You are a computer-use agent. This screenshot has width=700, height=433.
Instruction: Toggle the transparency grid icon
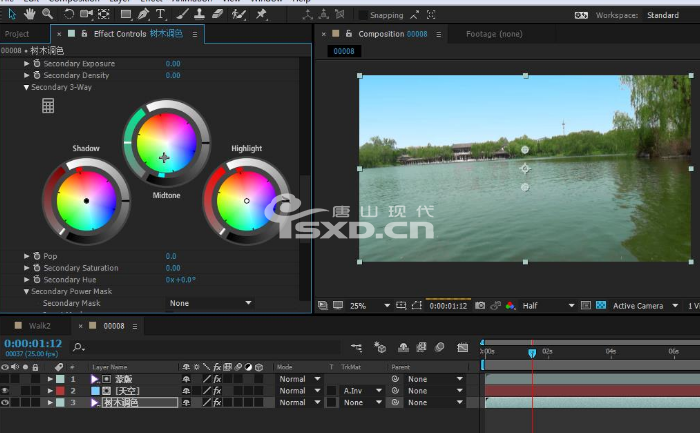click(x=601, y=305)
